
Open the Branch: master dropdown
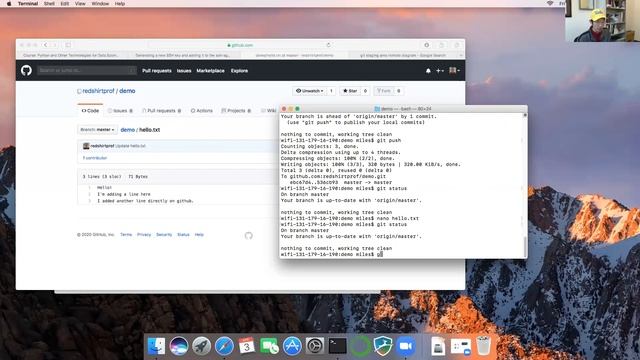pos(97,129)
